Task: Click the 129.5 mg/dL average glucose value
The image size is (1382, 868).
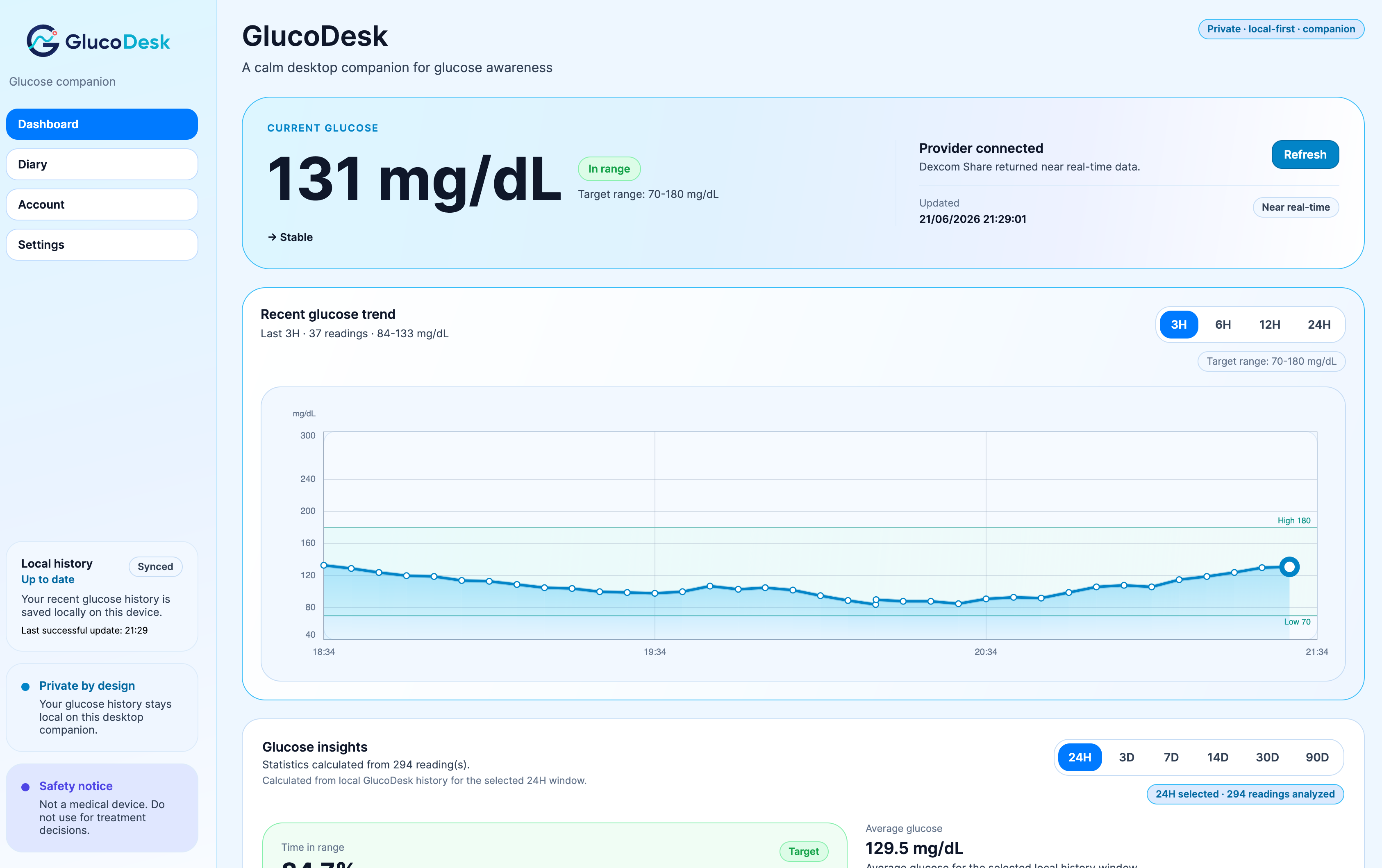Action: (914, 848)
